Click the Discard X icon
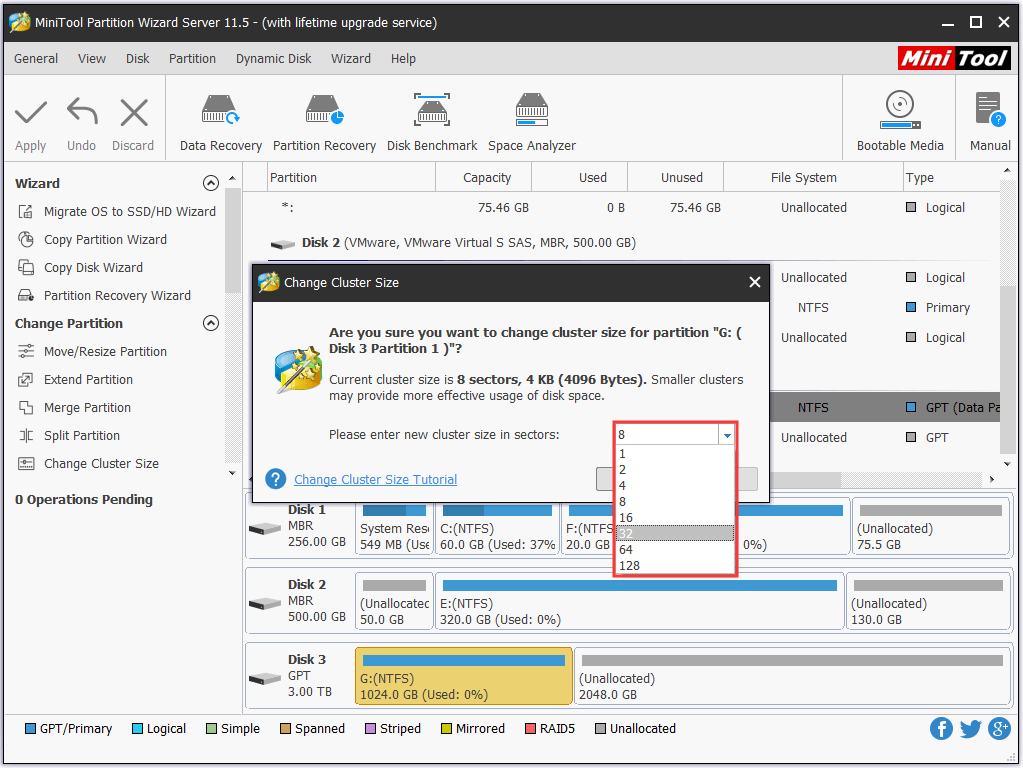Screen dimensions: 1023x768 [x=134, y=112]
